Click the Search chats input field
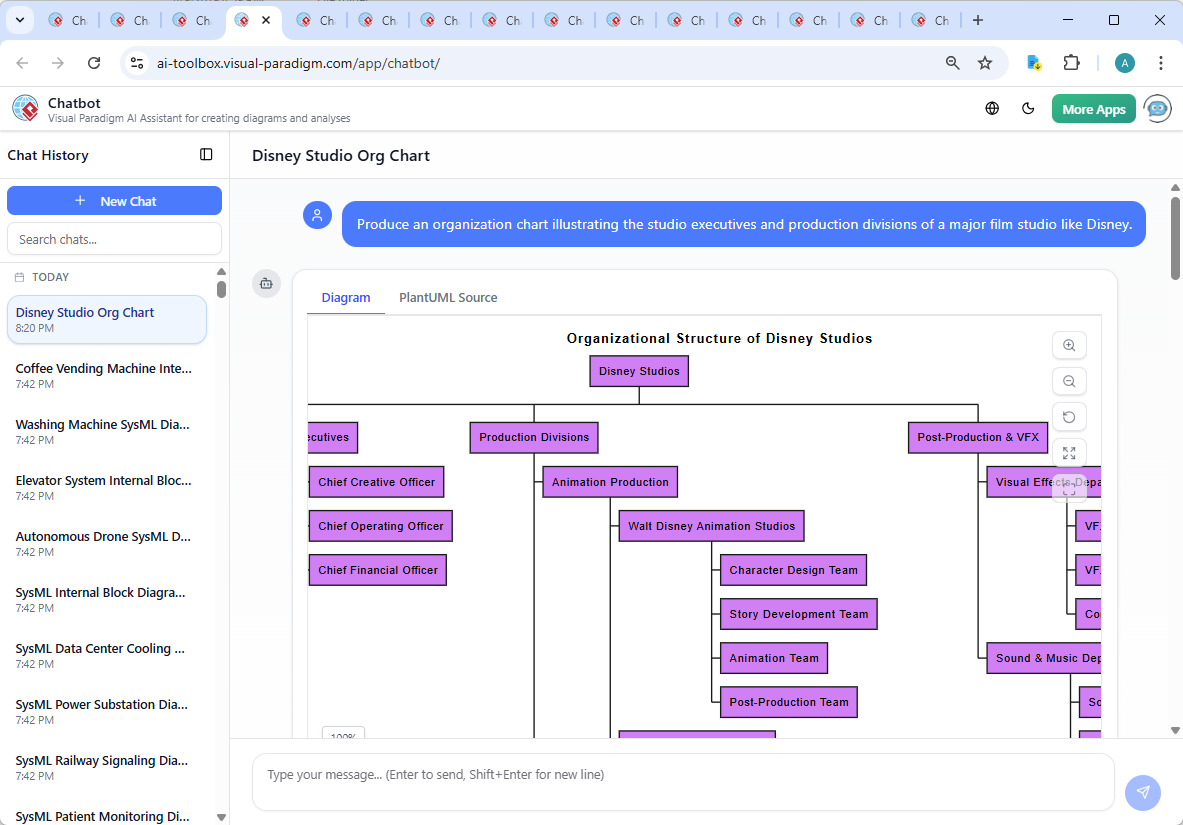The width and height of the screenshot is (1183, 825). tap(114, 239)
